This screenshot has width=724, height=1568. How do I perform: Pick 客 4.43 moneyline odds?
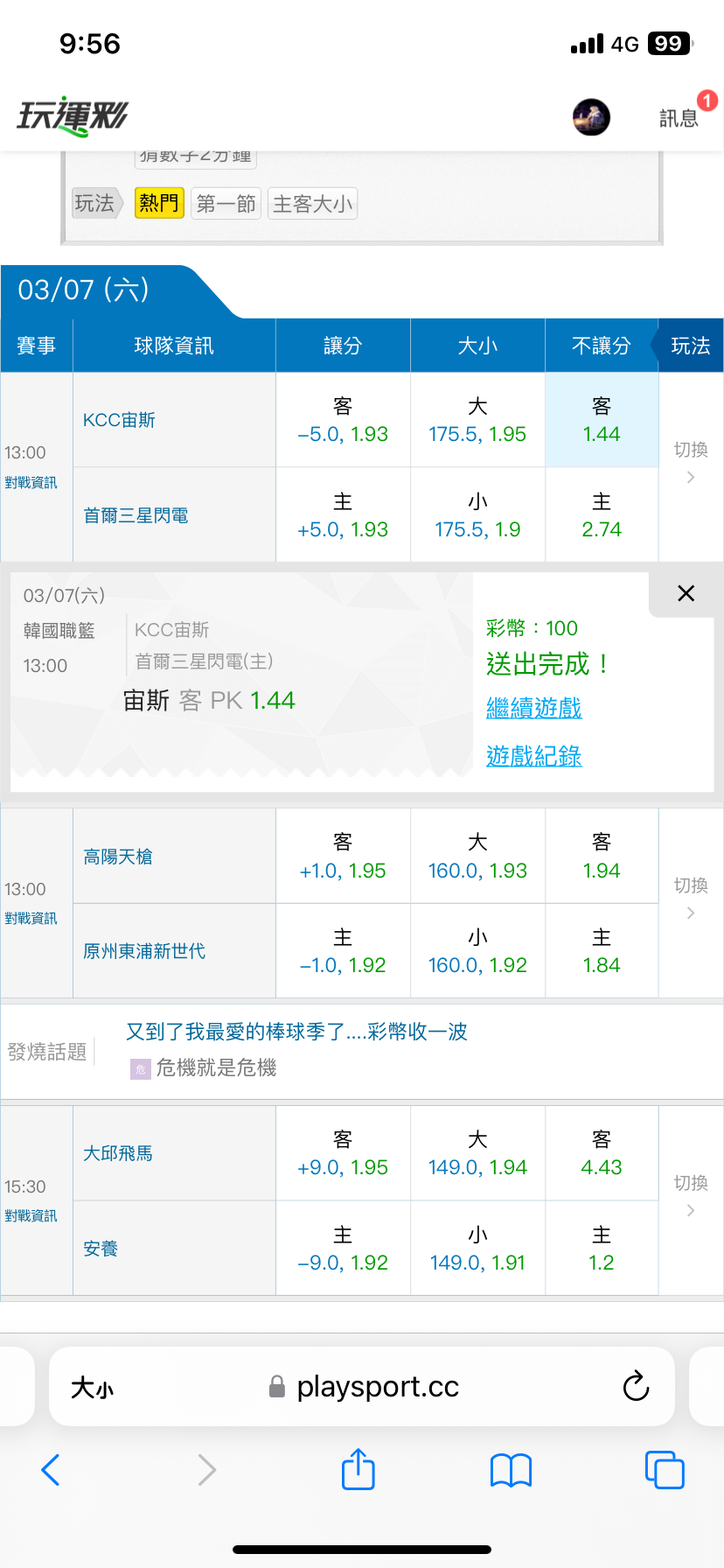click(x=602, y=1153)
